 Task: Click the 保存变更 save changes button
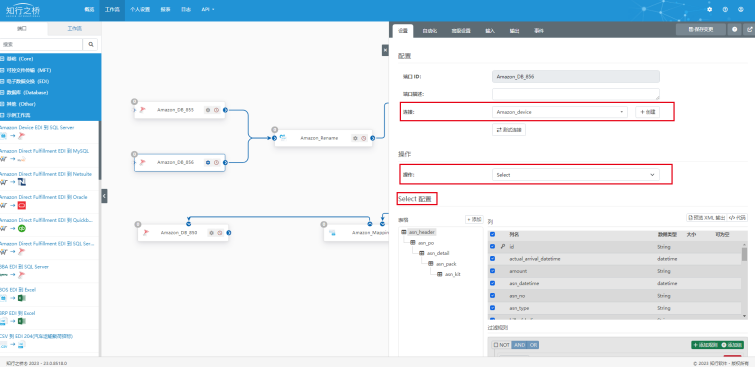click(701, 29)
